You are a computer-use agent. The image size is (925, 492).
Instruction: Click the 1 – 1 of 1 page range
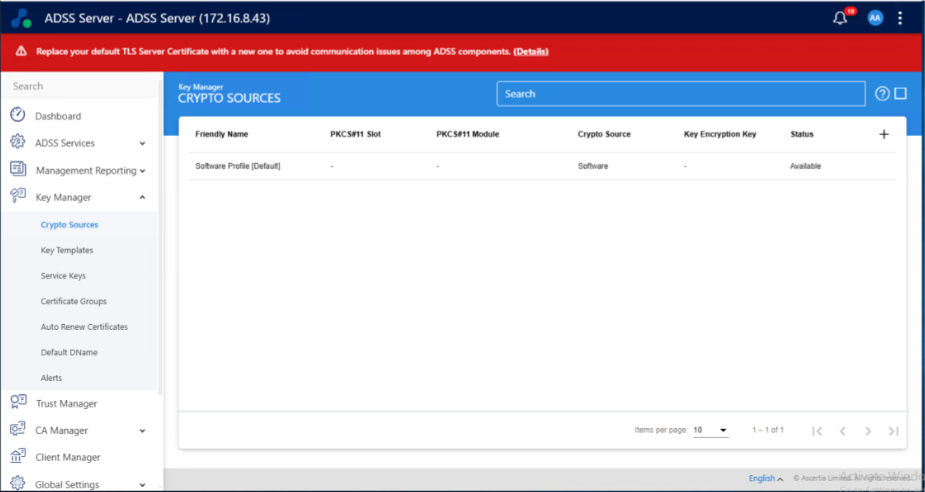[x=768, y=430]
